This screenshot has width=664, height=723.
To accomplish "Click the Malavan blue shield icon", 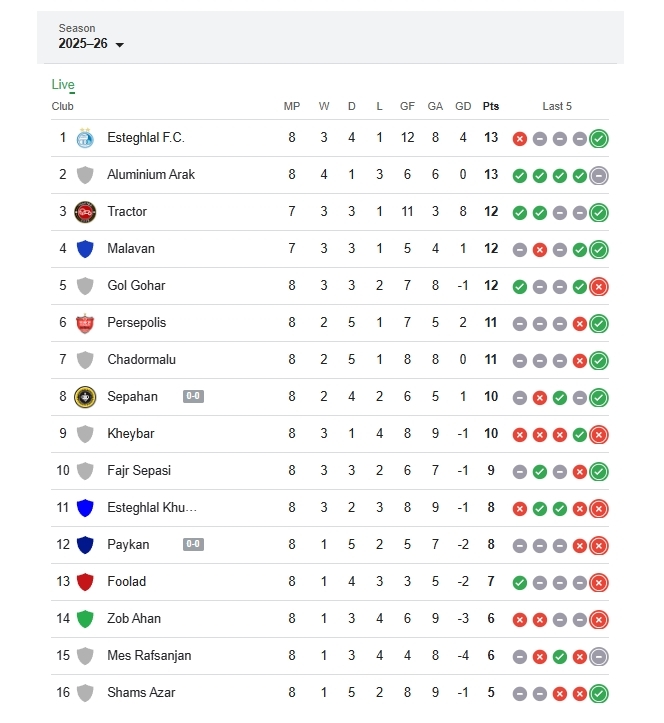I will pyautogui.click(x=85, y=249).
